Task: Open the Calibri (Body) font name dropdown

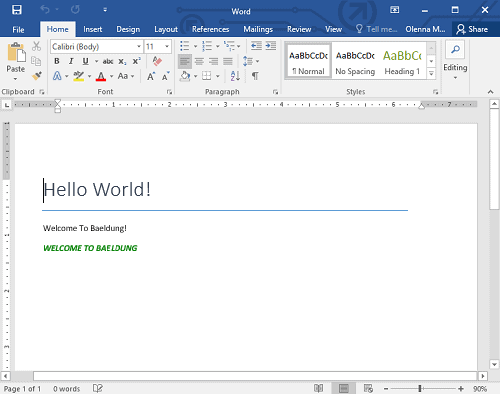Action: coord(139,46)
